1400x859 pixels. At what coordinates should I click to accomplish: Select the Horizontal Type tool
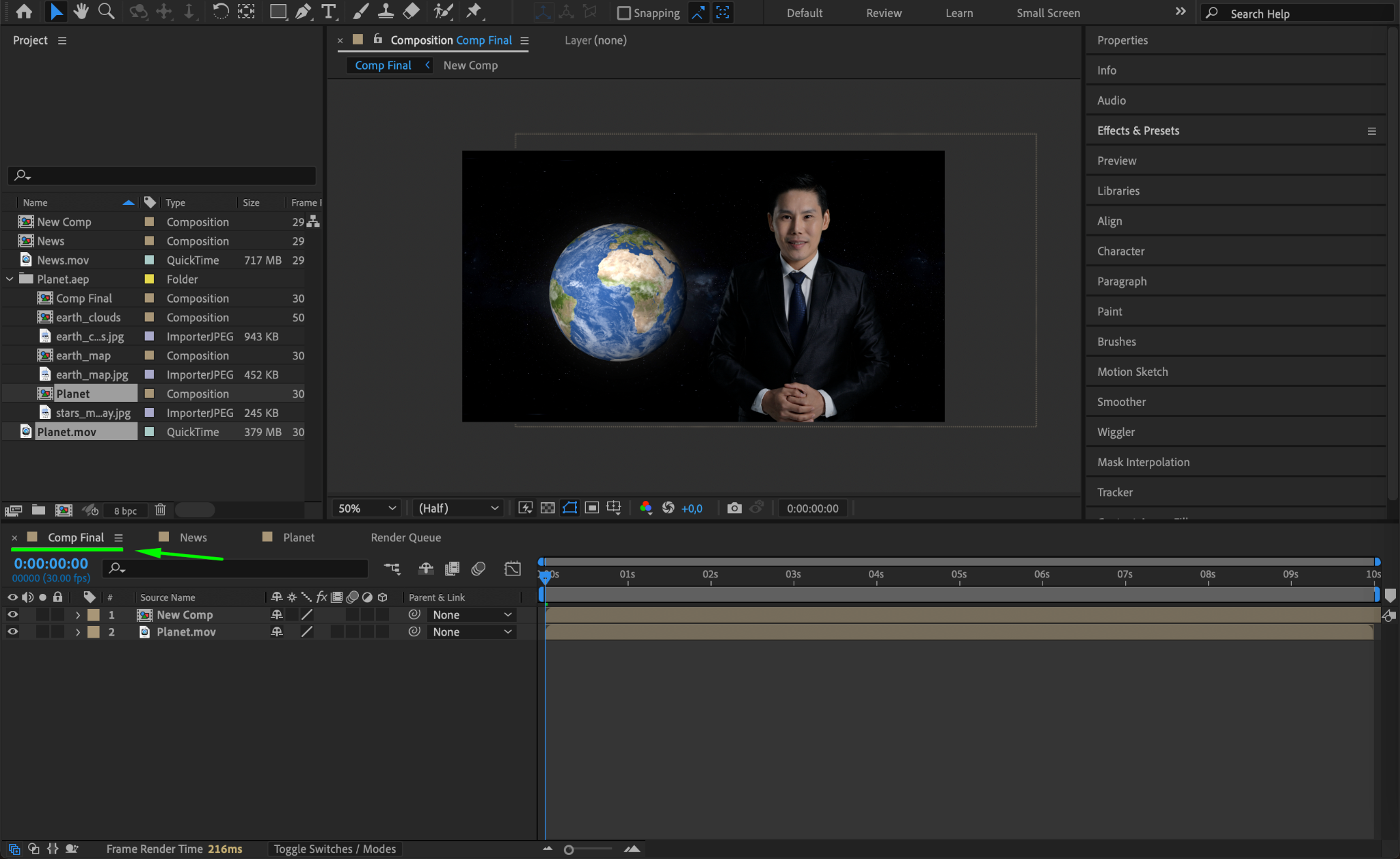point(329,12)
